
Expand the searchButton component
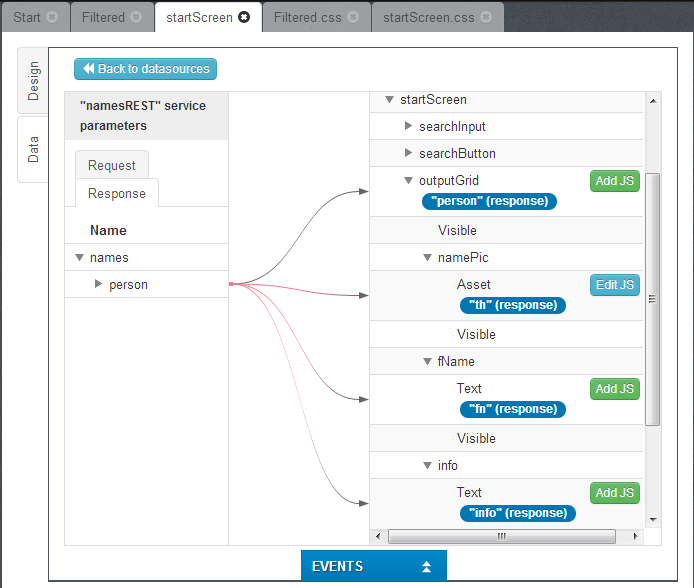coord(408,154)
